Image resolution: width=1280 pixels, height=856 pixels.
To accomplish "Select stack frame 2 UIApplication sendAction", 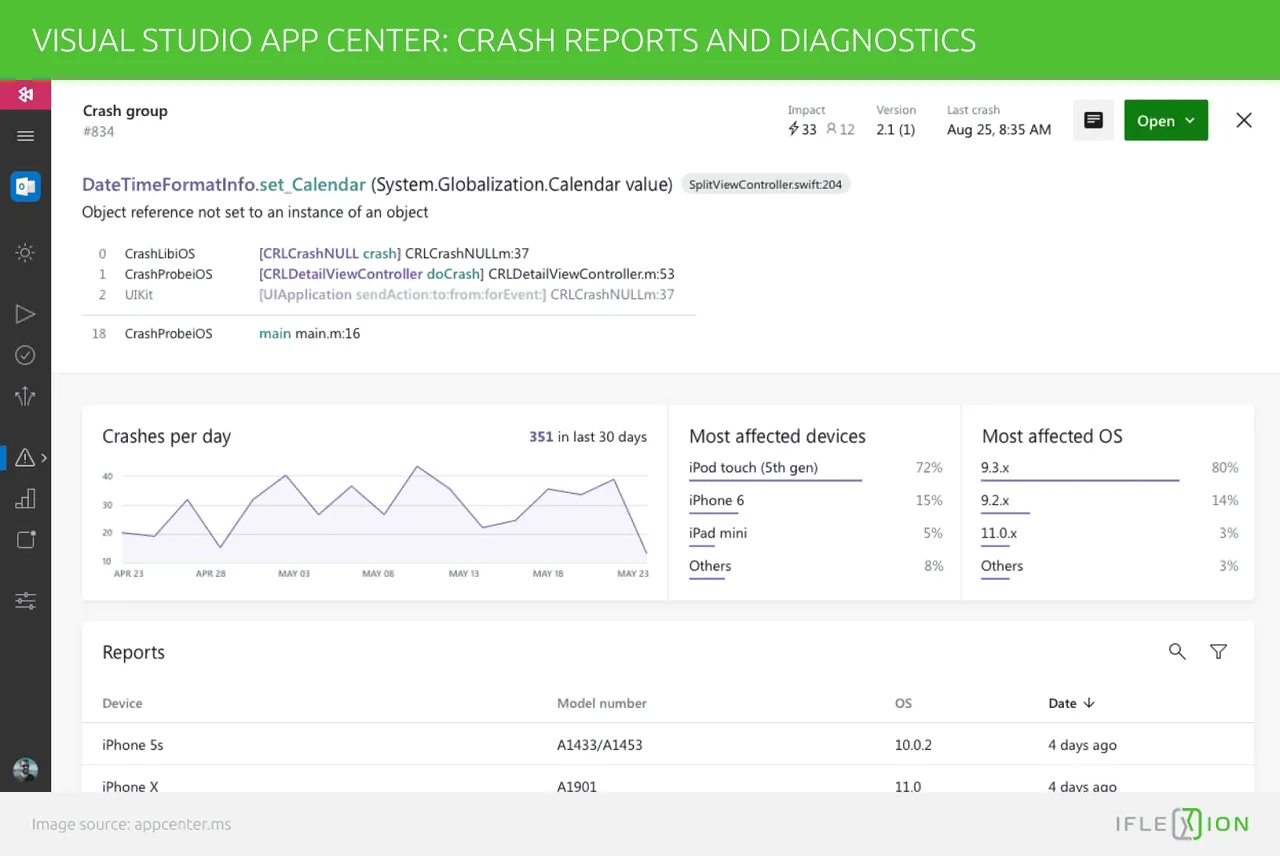I will pyautogui.click(x=467, y=295).
